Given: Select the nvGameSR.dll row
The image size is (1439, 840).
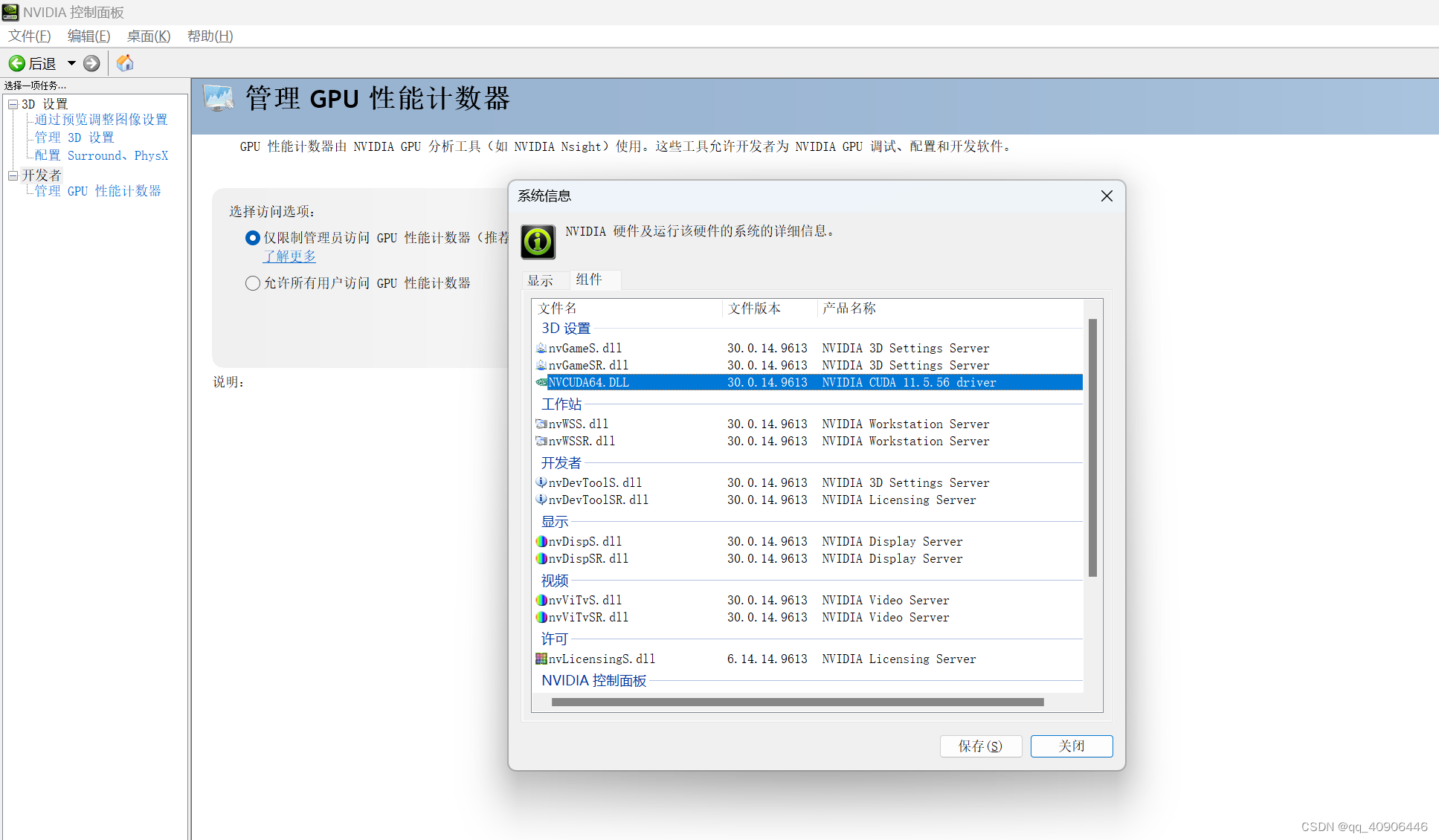Looking at the screenshot, I should pos(808,365).
